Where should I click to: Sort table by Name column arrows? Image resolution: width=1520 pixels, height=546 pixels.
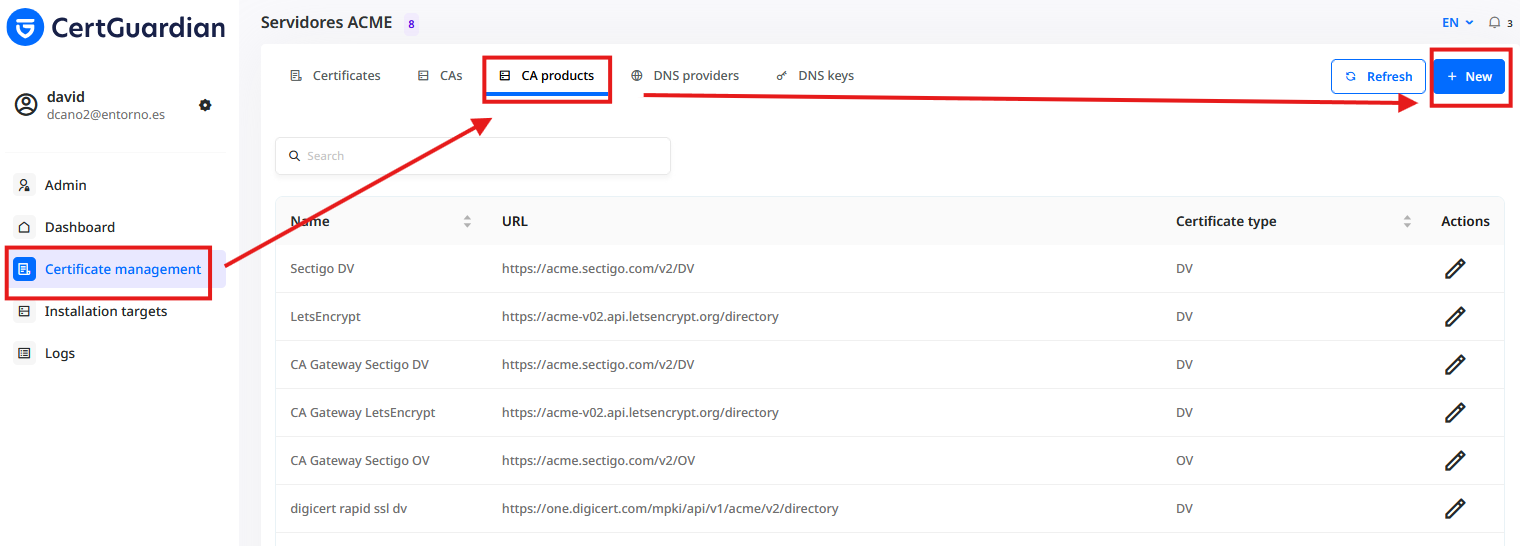pyautogui.click(x=467, y=221)
